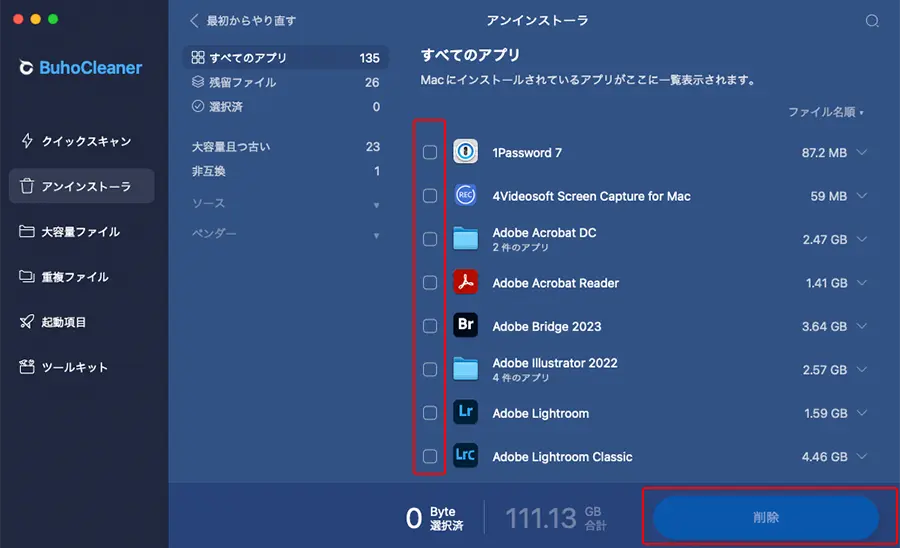
Task: Click the Adobe Lightroom Classic Lrc icon
Action: point(465,456)
